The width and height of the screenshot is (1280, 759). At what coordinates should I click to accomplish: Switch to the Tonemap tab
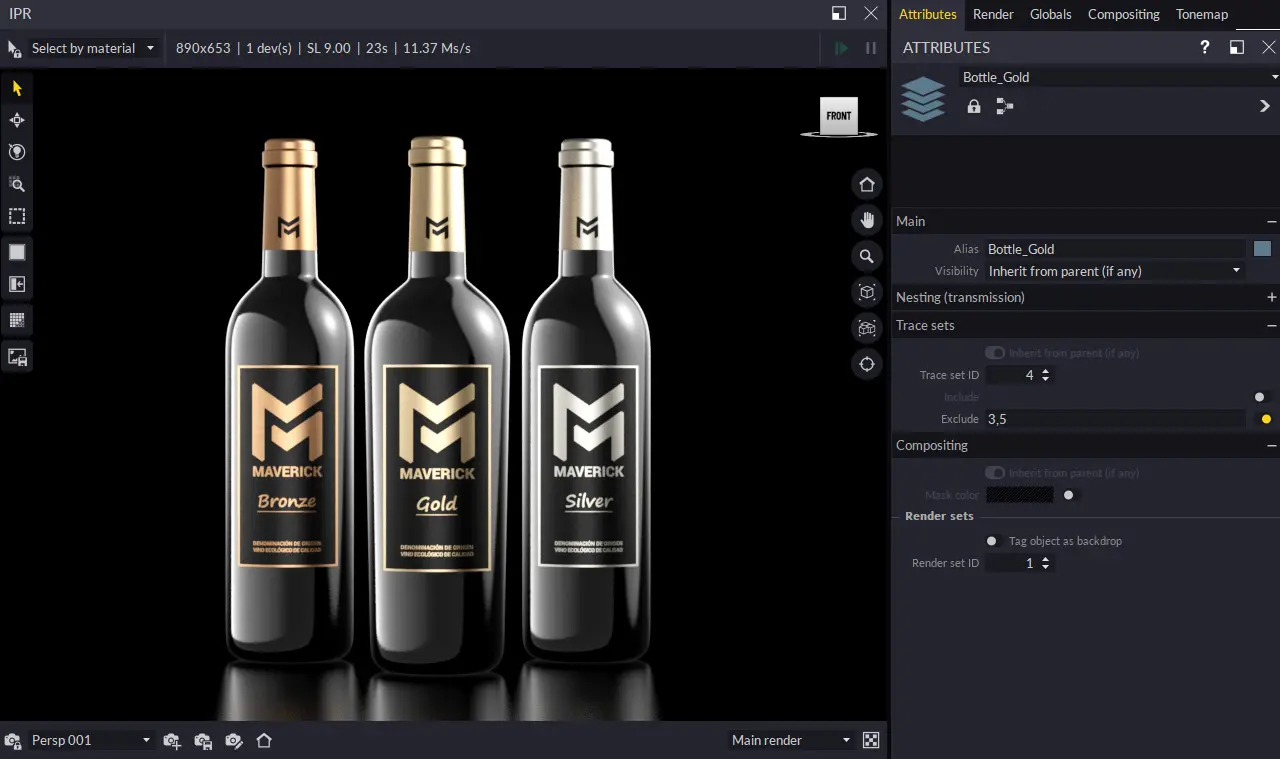click(x=1201, y=14)
